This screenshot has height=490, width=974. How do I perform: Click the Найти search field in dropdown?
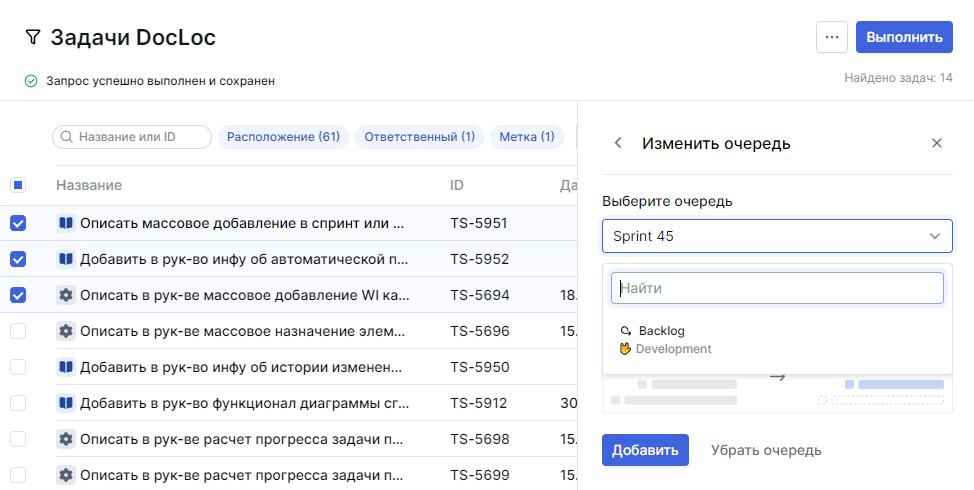click(777, 288)
